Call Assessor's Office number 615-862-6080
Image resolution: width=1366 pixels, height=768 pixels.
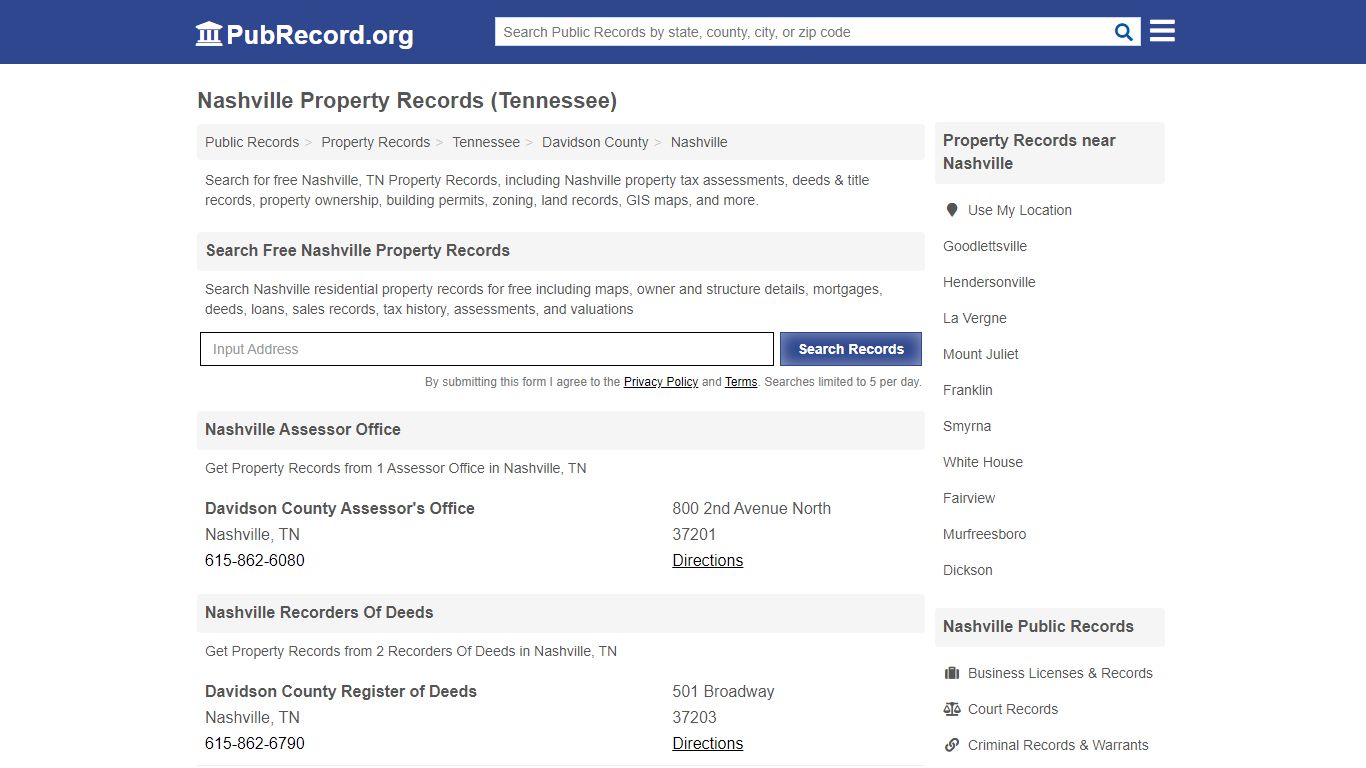click(255, 560)
